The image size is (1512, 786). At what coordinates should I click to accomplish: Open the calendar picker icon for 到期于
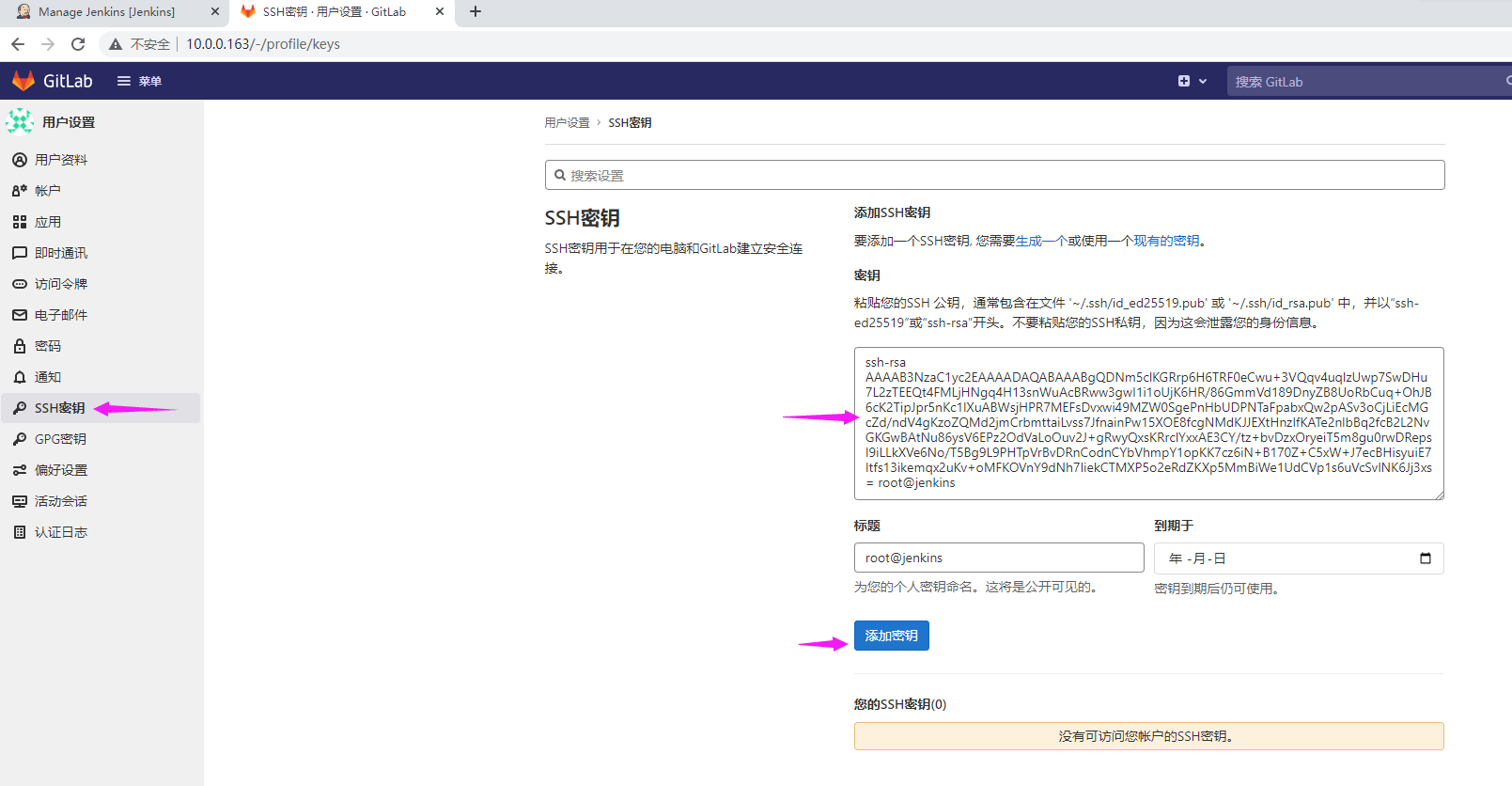1426,558
